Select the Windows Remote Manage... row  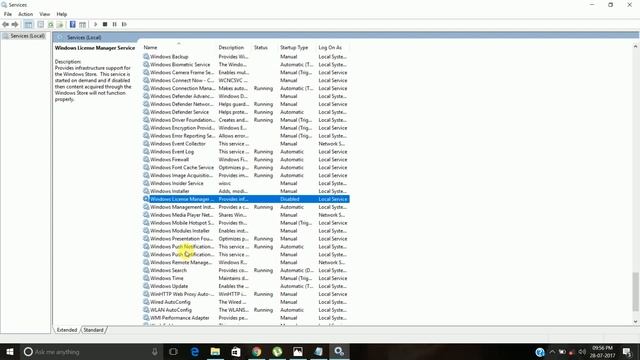[246, 262]
